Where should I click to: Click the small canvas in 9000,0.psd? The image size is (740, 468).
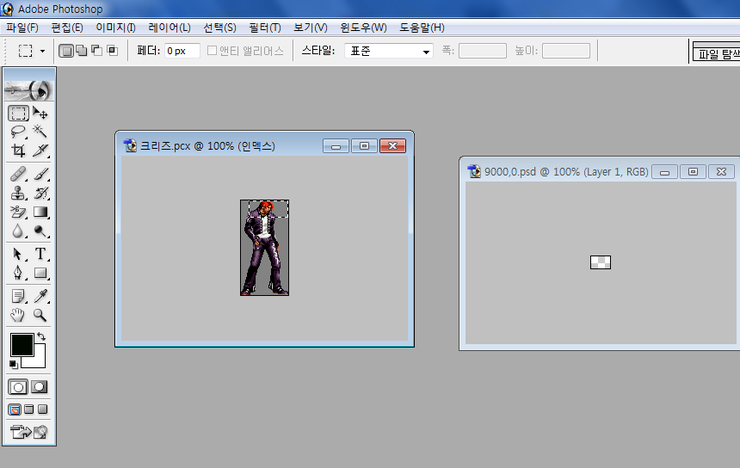[600, 262]
